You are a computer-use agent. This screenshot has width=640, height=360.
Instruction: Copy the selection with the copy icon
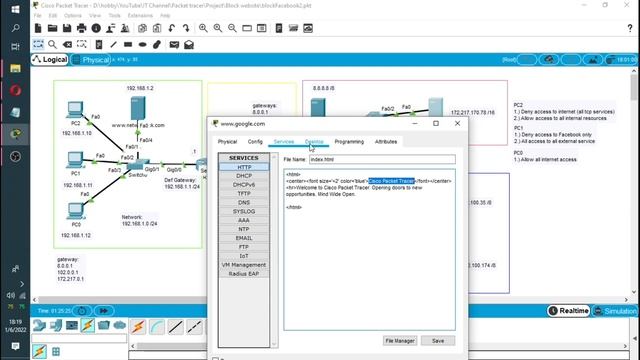[x=142, y=28]
